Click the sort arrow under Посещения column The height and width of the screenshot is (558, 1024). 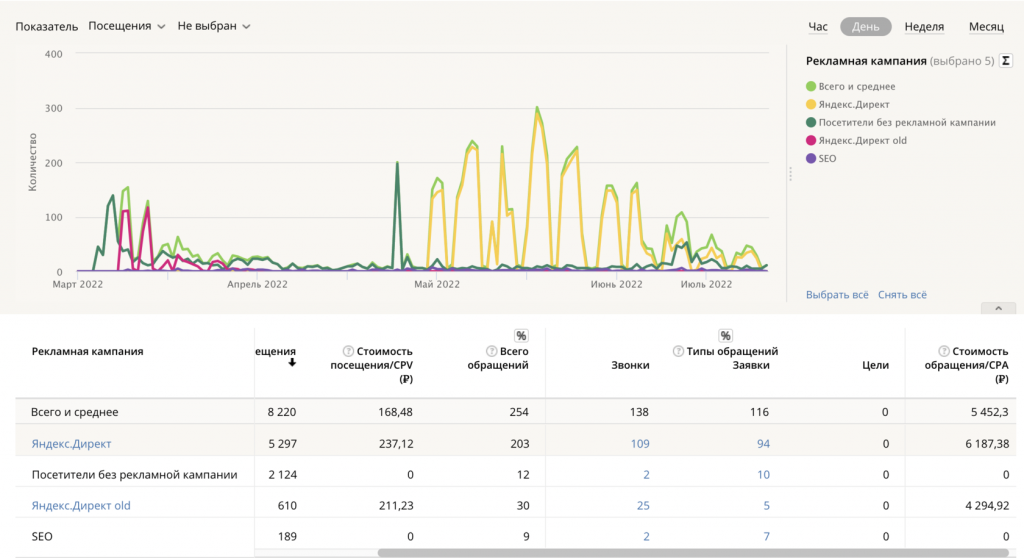(292, 363)
